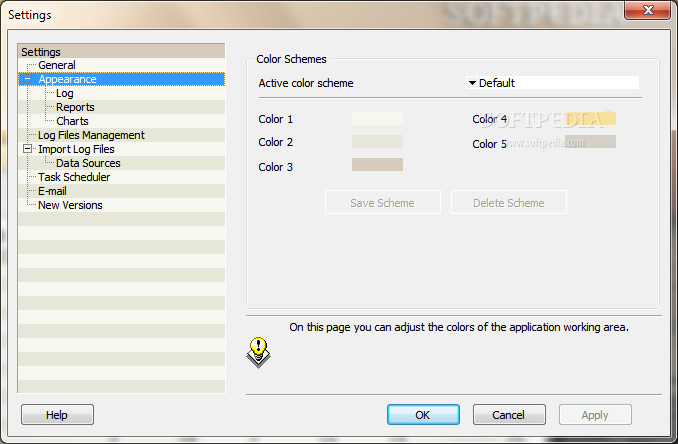Open Help for settings

coord(57,415)
